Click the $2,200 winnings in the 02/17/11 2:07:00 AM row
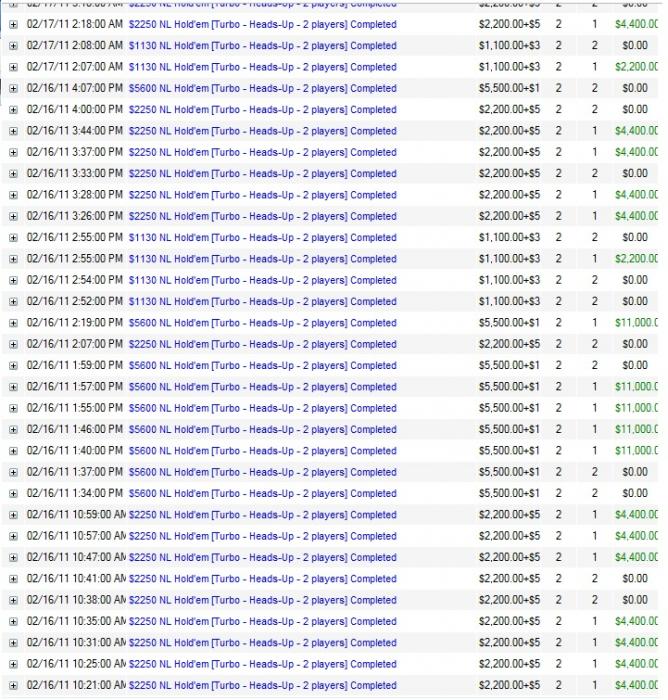Screen dimensions: 668x700 (636, 67)
